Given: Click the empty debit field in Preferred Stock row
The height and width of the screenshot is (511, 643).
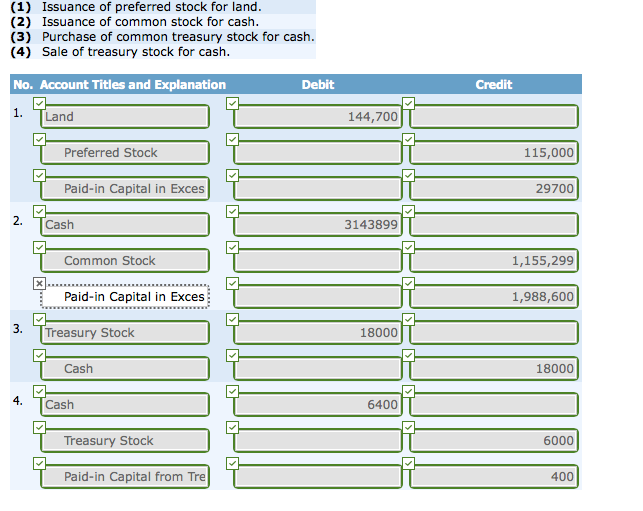Looking at the screenshot, I should point(318,153).
